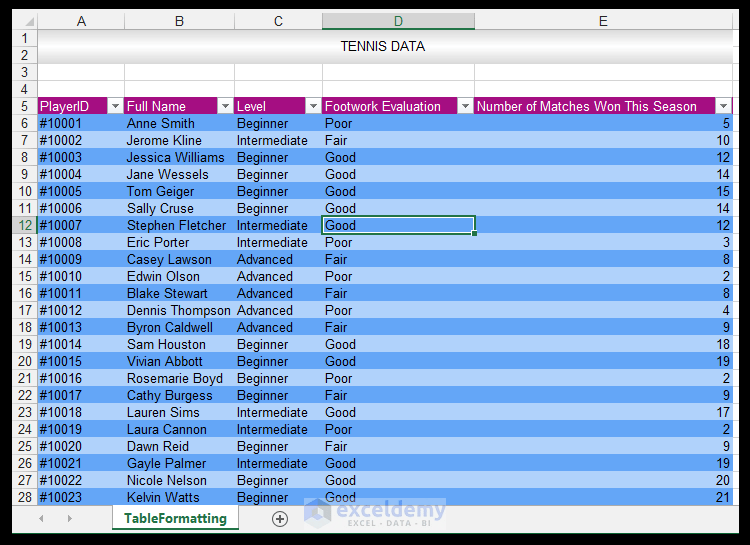Click matches won value 17
This screenshot has width=750, height=545.
604,412
